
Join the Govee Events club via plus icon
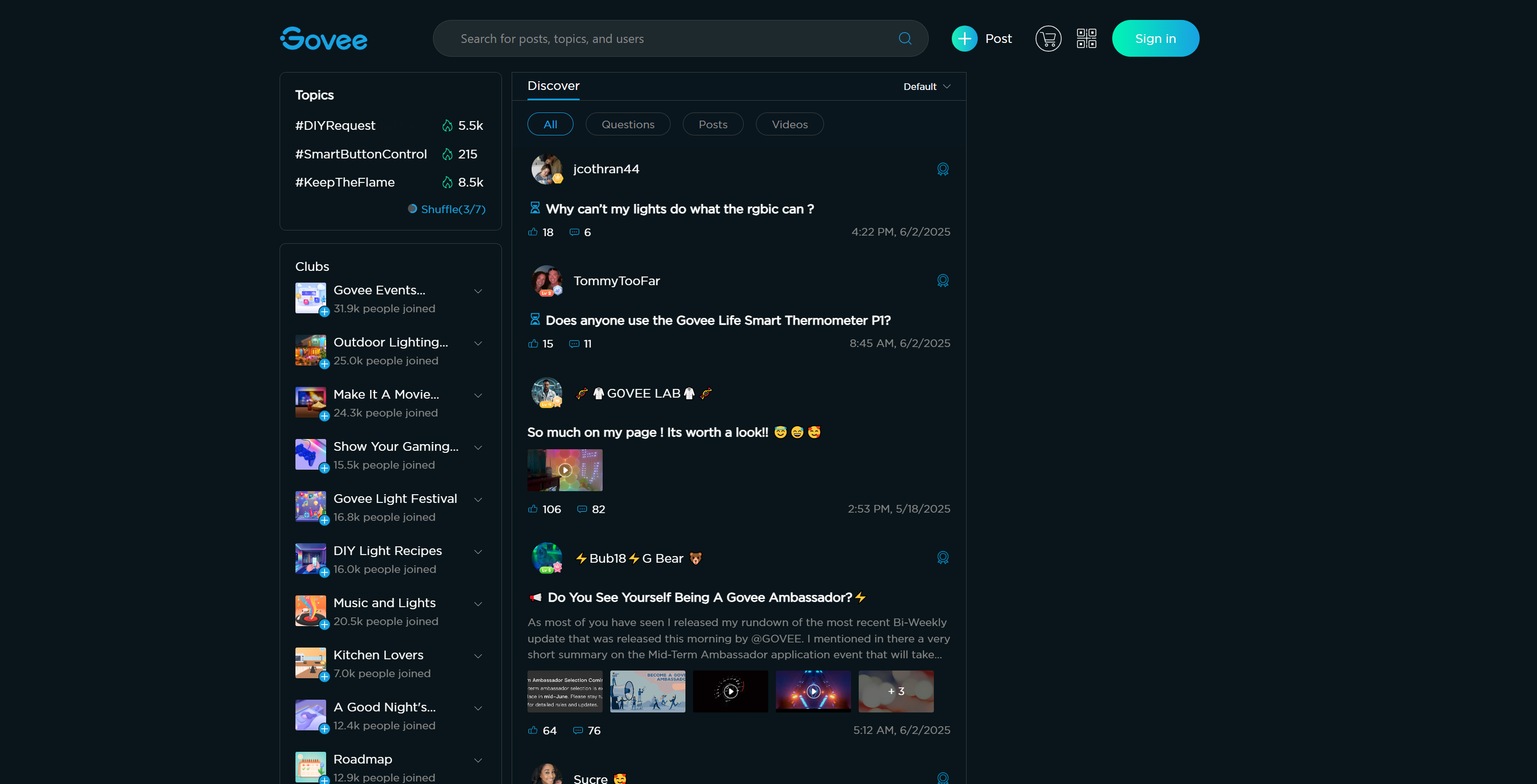pos(324,312)
